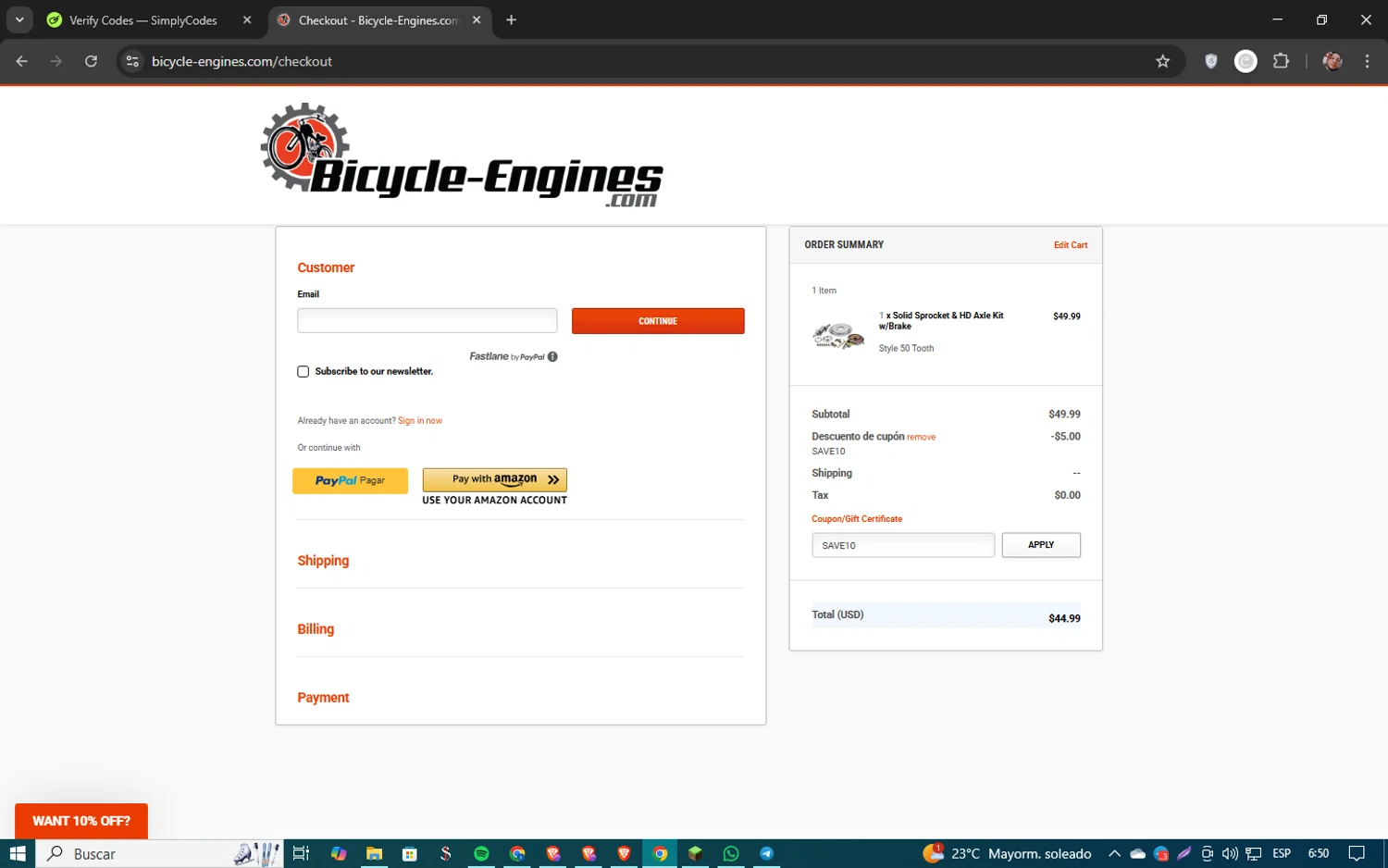Click the Bicycle-Engines.com logo

click(x=462, y=155)
